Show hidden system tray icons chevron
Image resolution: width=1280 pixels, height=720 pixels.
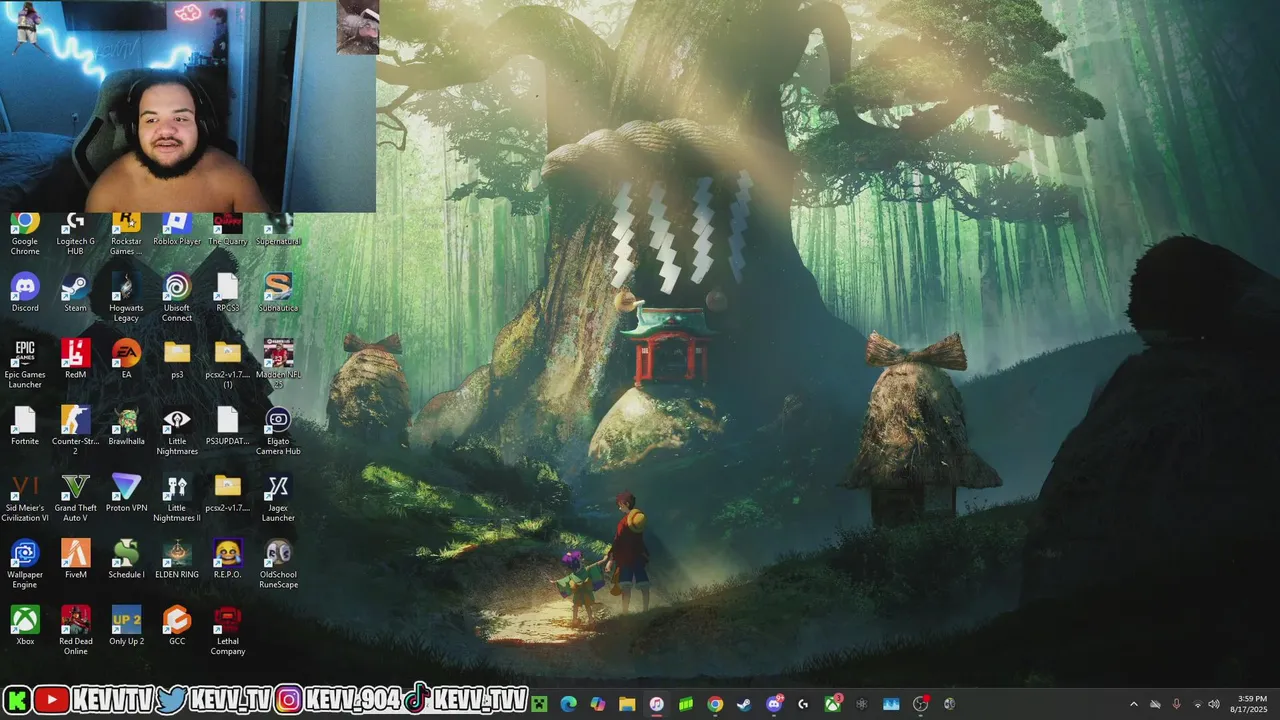1133,705
